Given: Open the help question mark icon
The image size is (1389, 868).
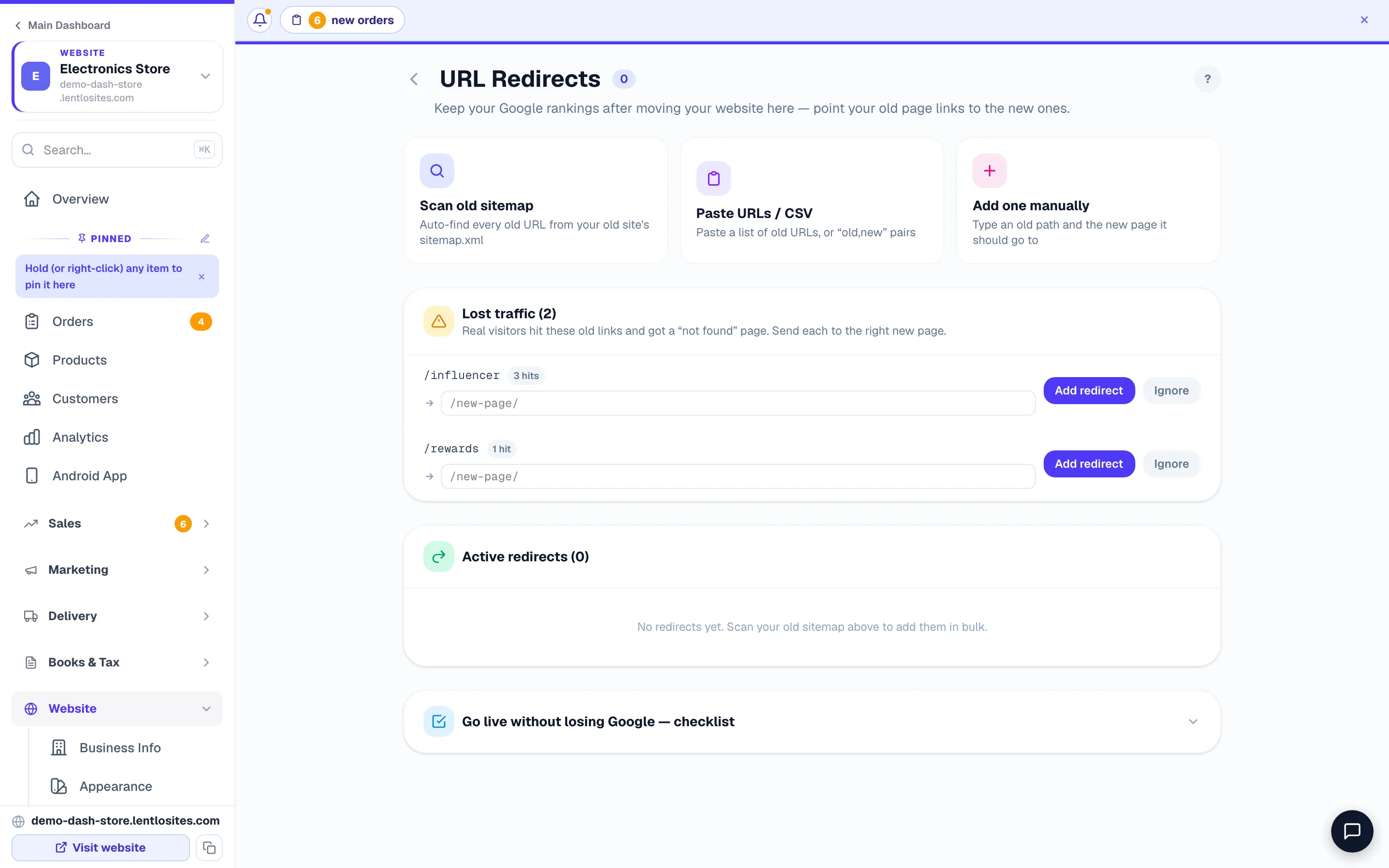Looking at the screenshot, I should 1207,79.
